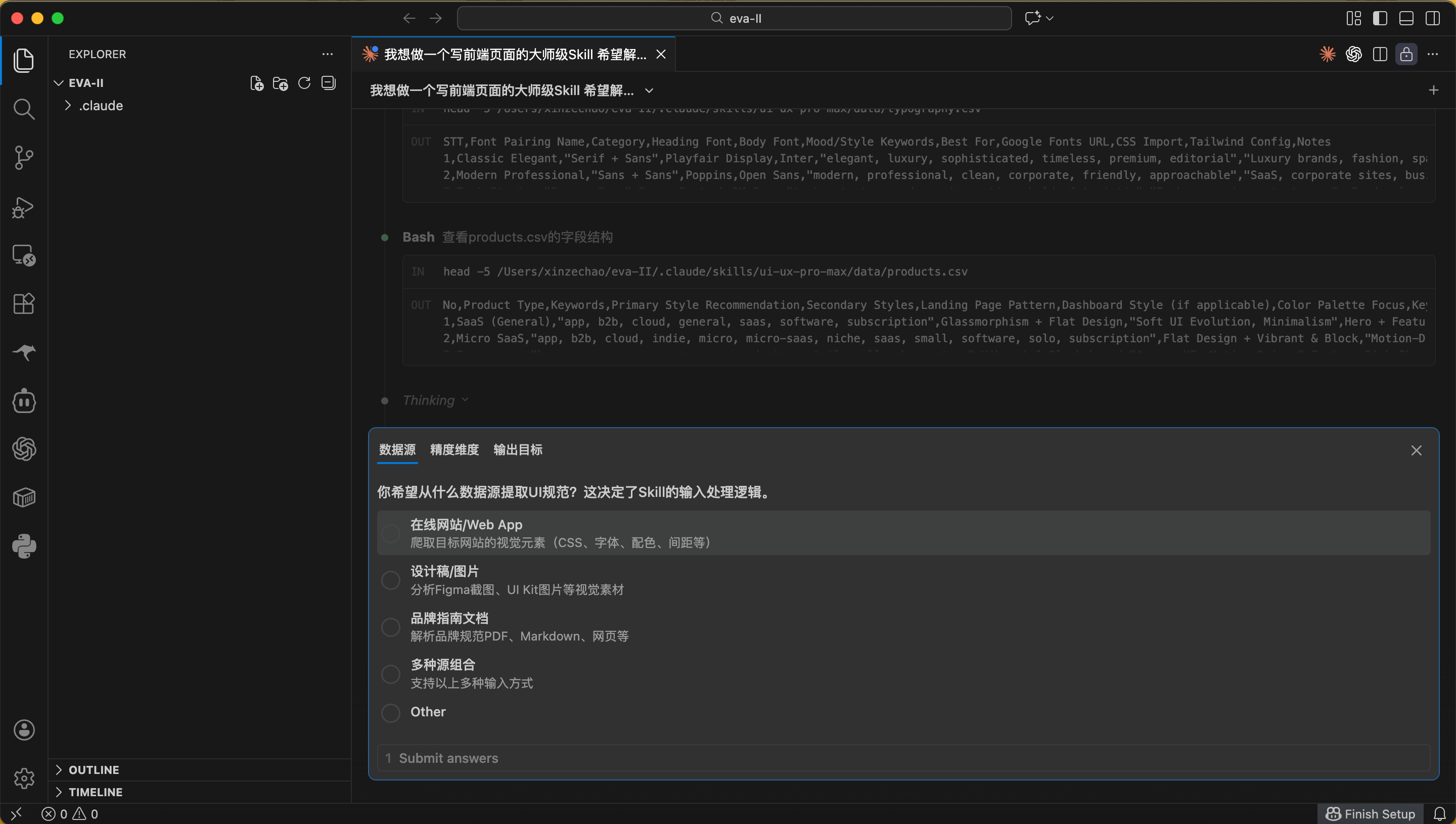Click Submit answers

click(x=903, y=758)
